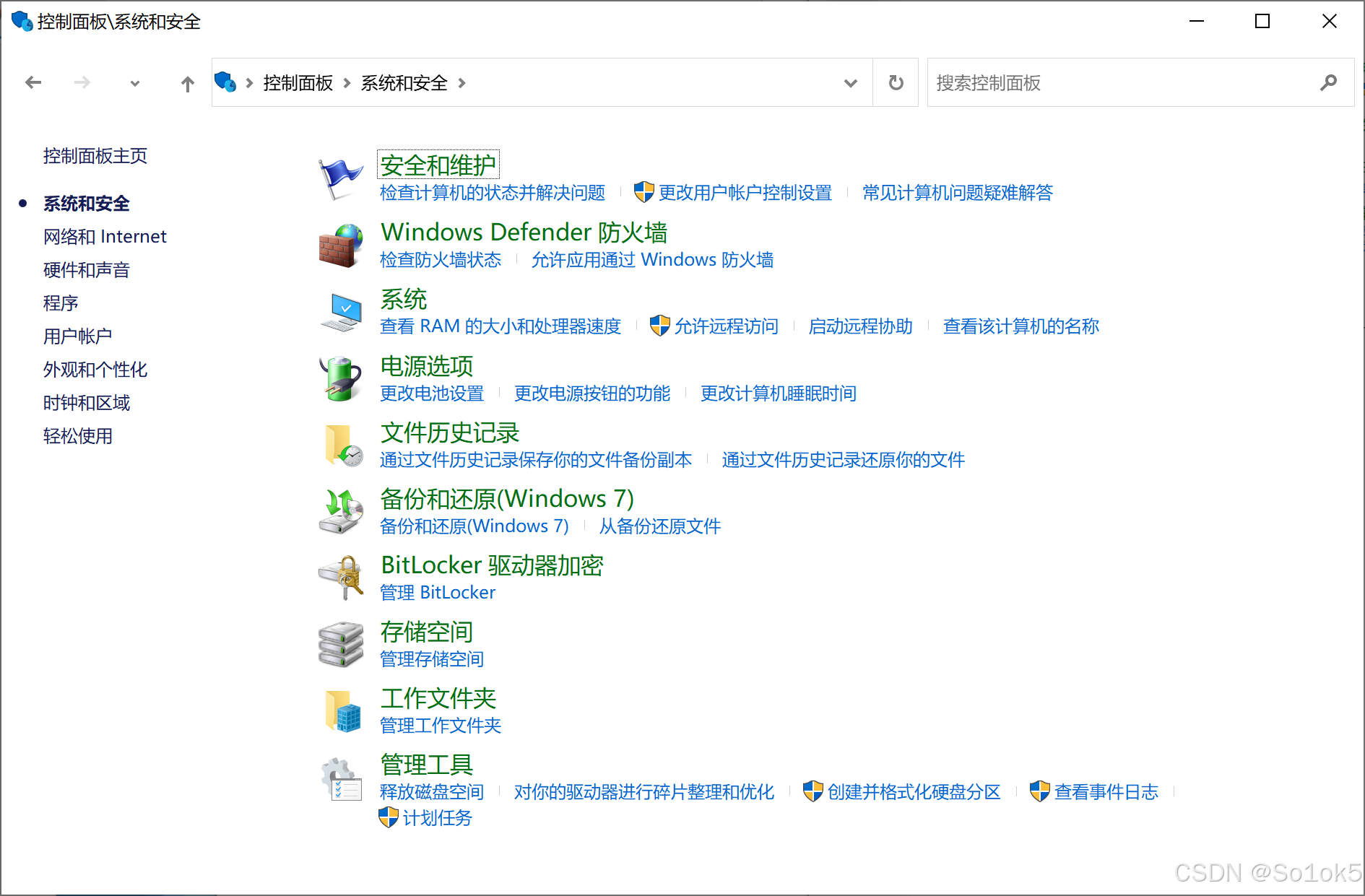Click 检查防火墙状态 link
This screenshot has width=1365, height=896.
[441, 260]
